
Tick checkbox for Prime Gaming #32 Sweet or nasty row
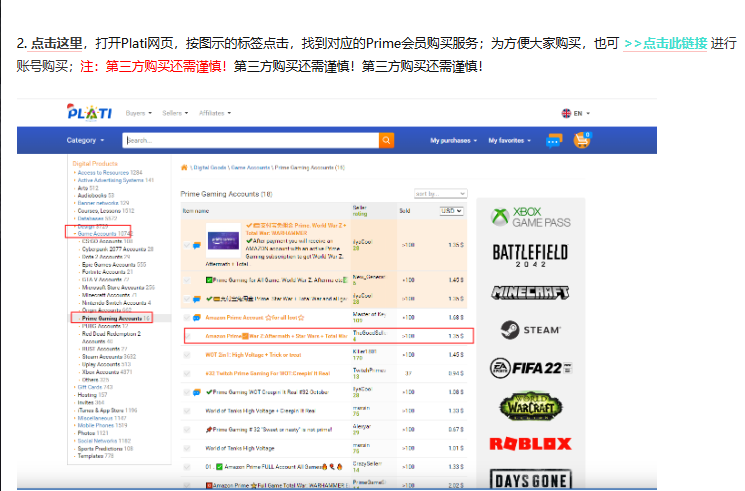pyautogui.click(x=187, y=430)
